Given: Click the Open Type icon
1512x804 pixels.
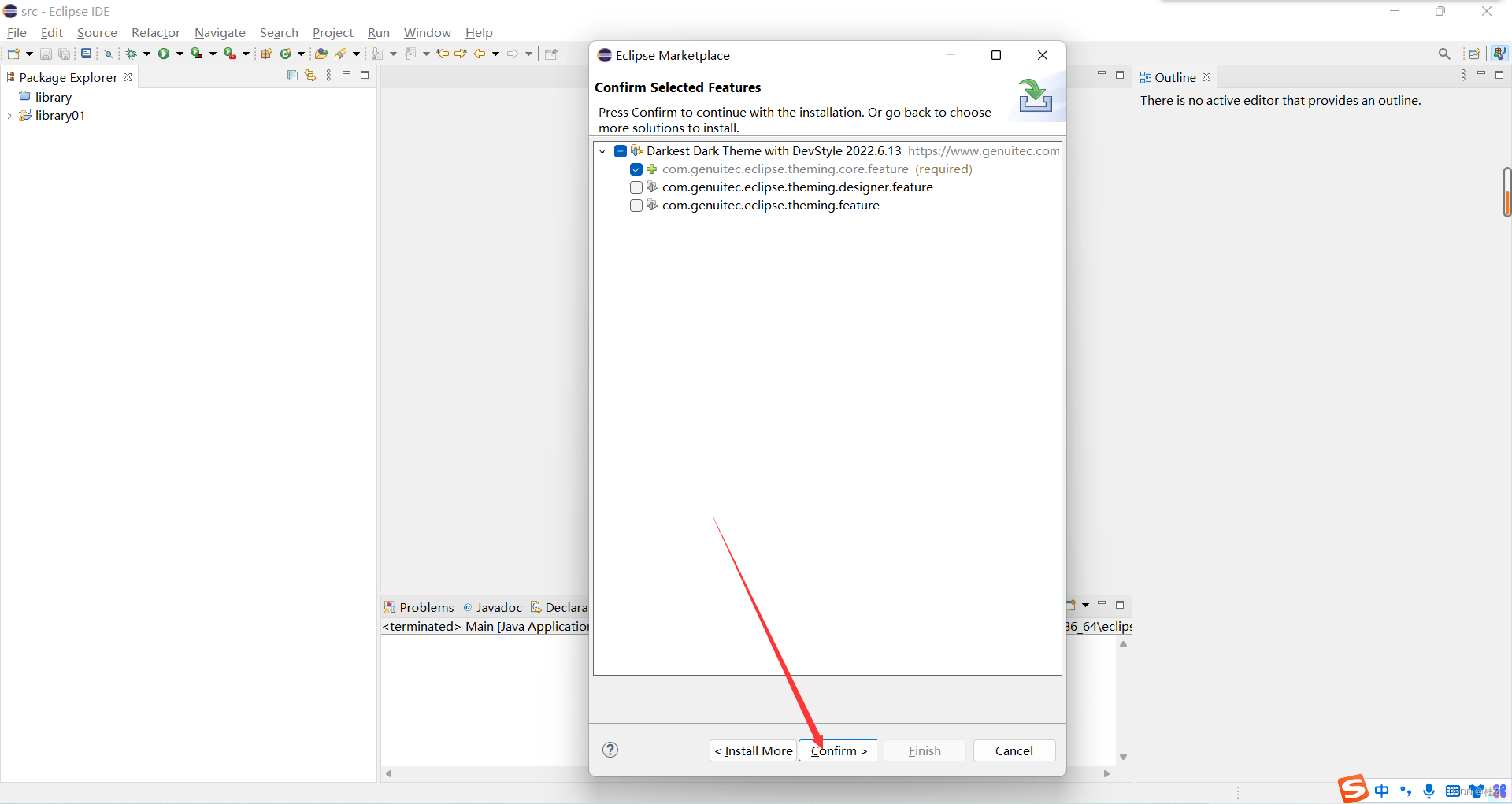Looking at the screenshot, I should (321, 54).
